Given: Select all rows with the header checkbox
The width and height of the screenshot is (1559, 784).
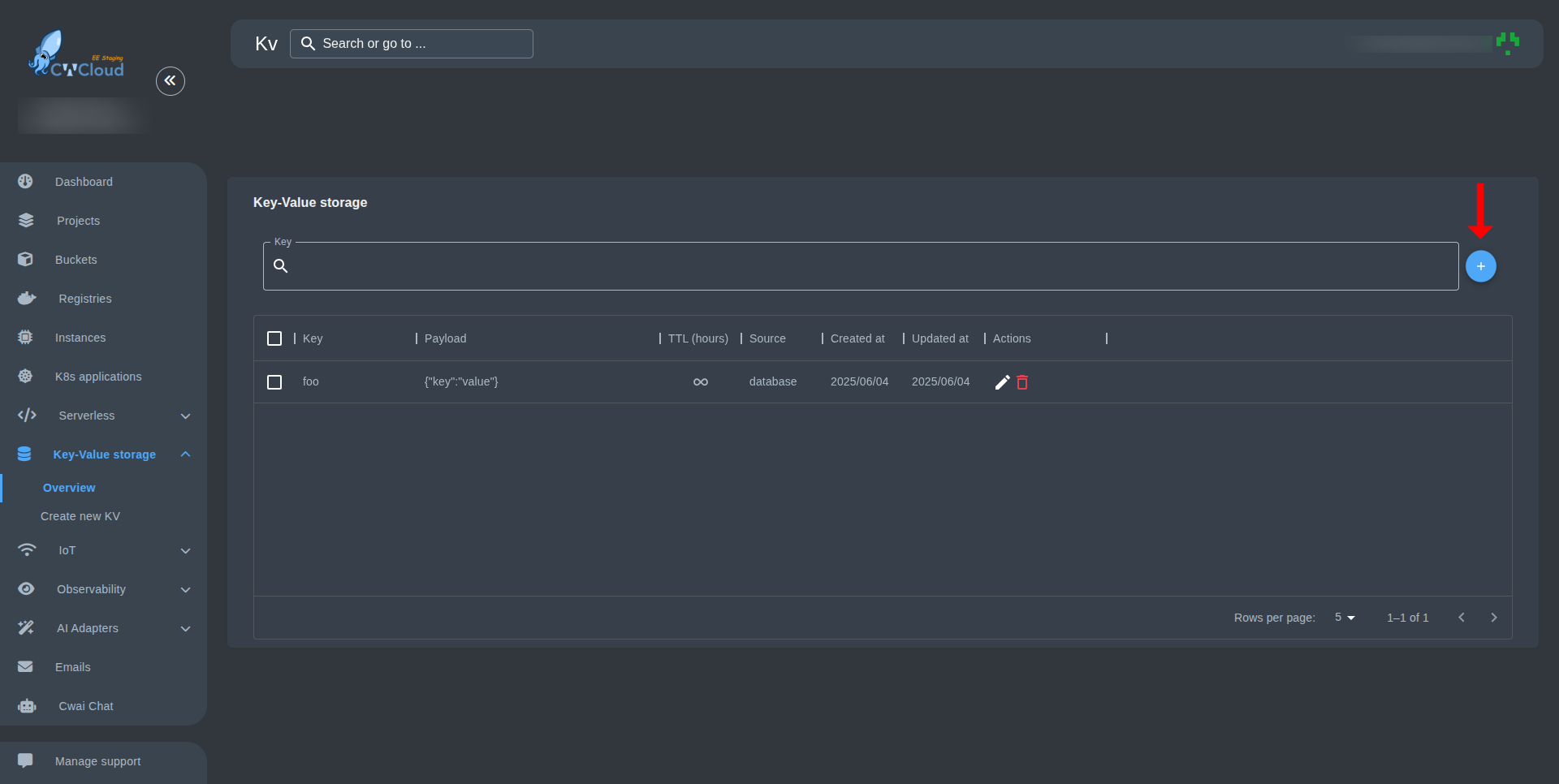Looking at the screenshot, I should point(274,338).
